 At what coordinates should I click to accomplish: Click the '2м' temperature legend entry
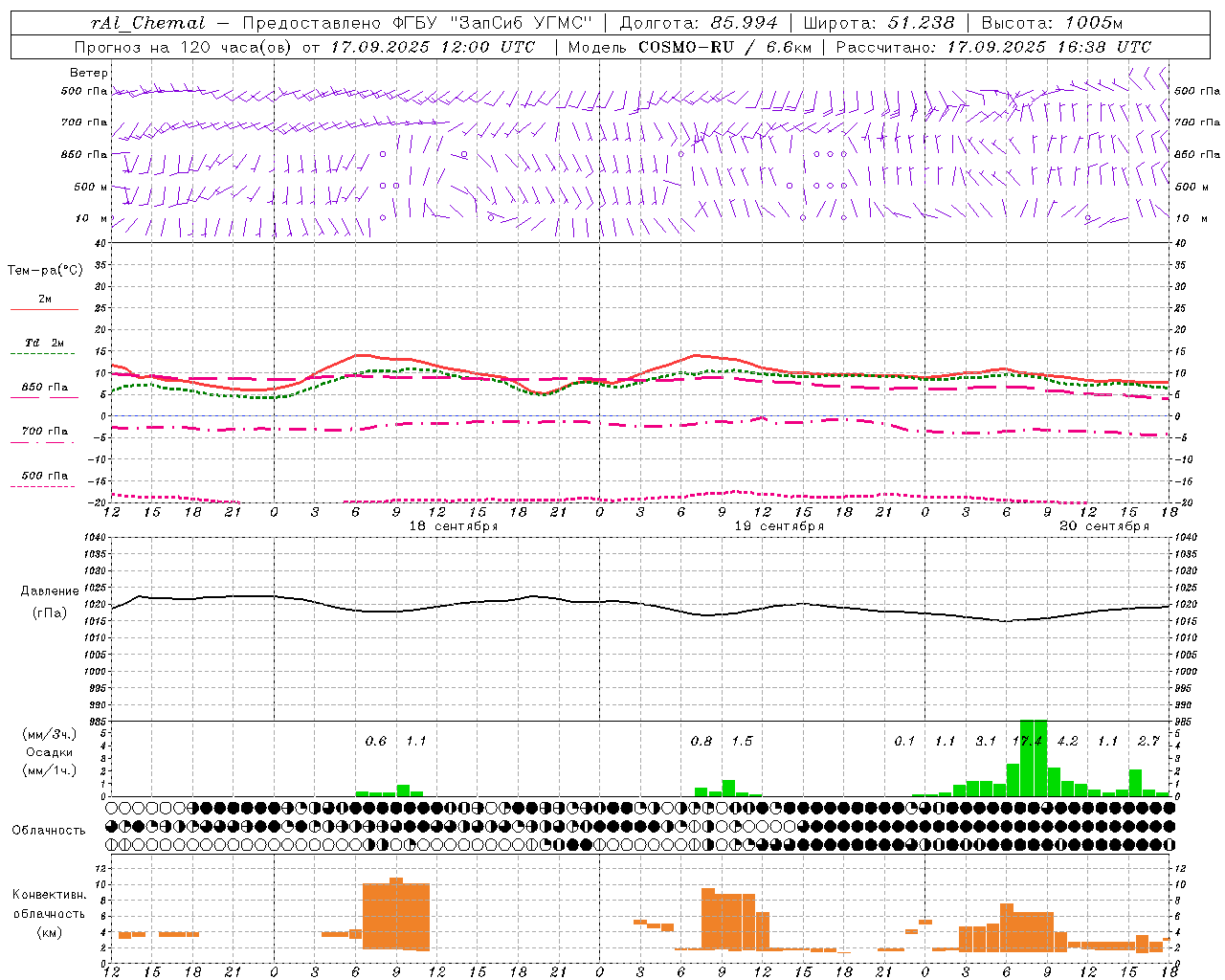pos(45,299)
